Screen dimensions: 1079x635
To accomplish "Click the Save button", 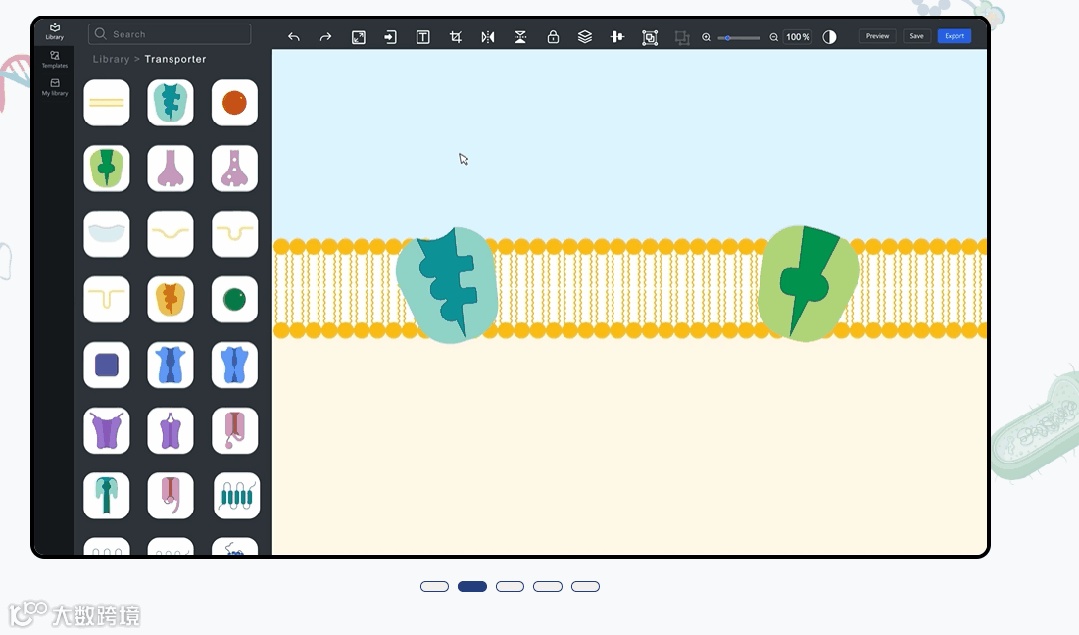I will point(917,36).
